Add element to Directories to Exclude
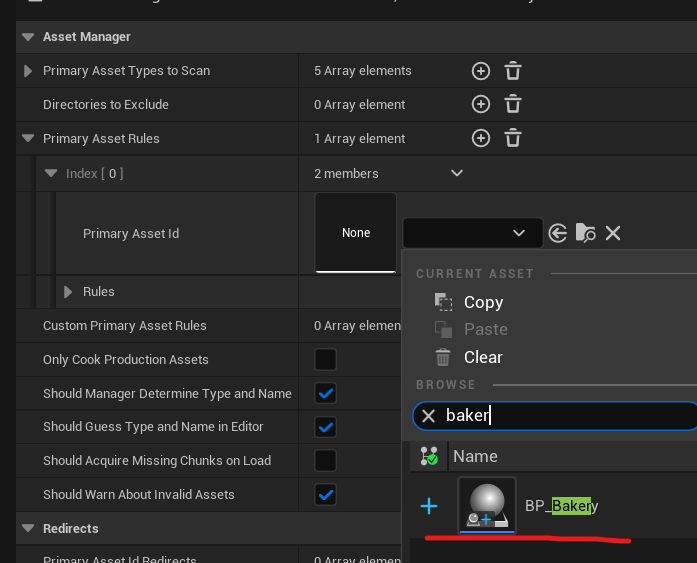 click(481, 105)
